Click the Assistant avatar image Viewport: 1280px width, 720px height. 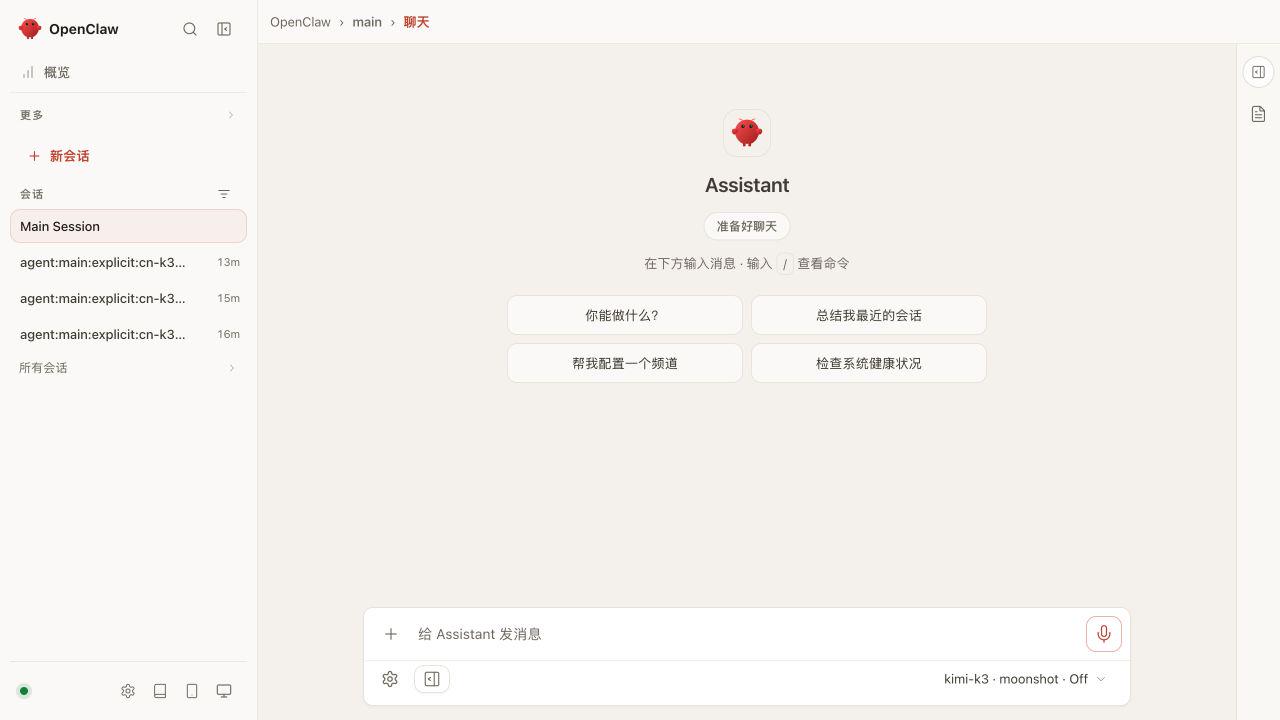747,133
